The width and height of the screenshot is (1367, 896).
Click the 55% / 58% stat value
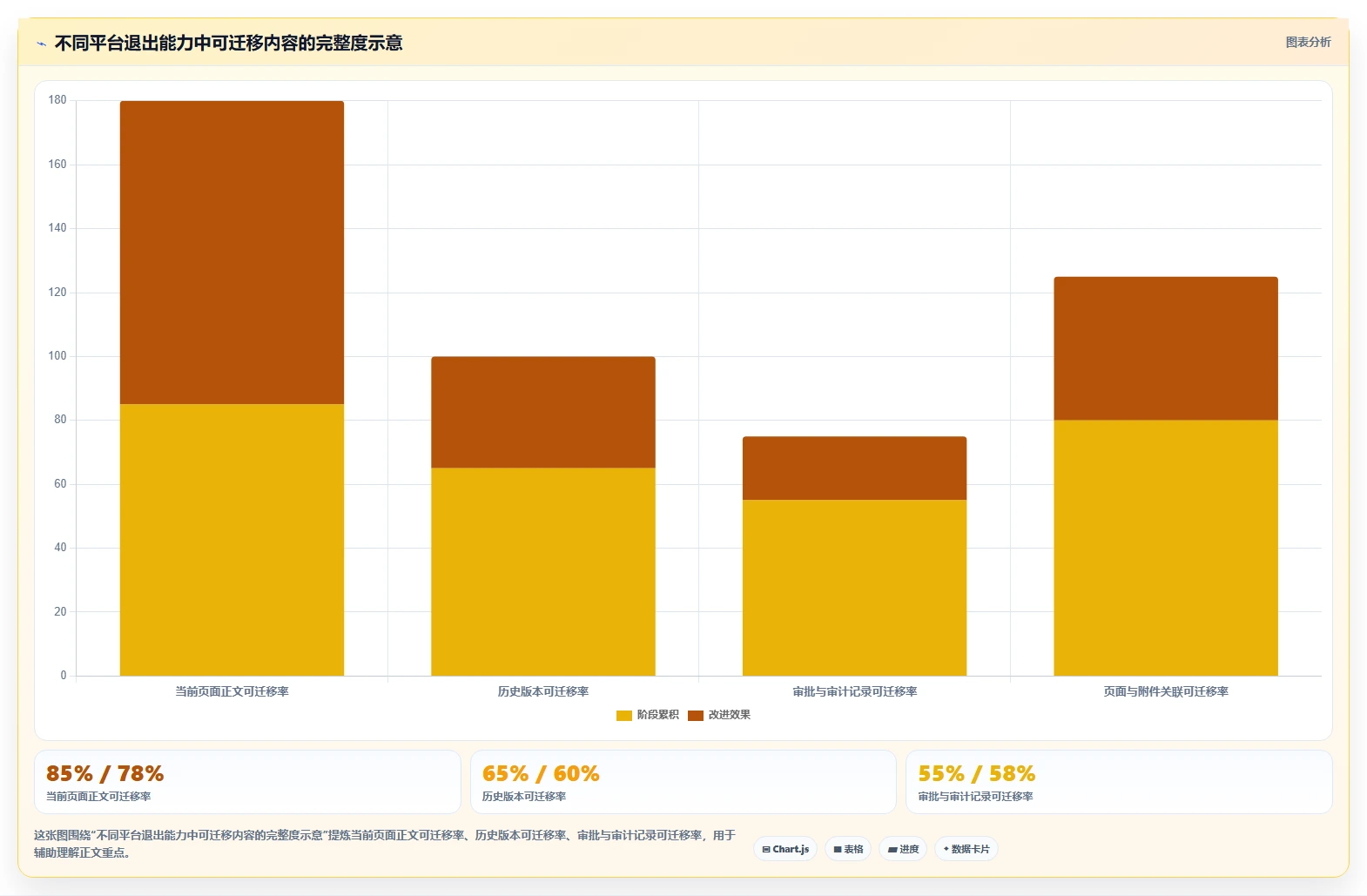pyautogui.click(x=976, y=773)
